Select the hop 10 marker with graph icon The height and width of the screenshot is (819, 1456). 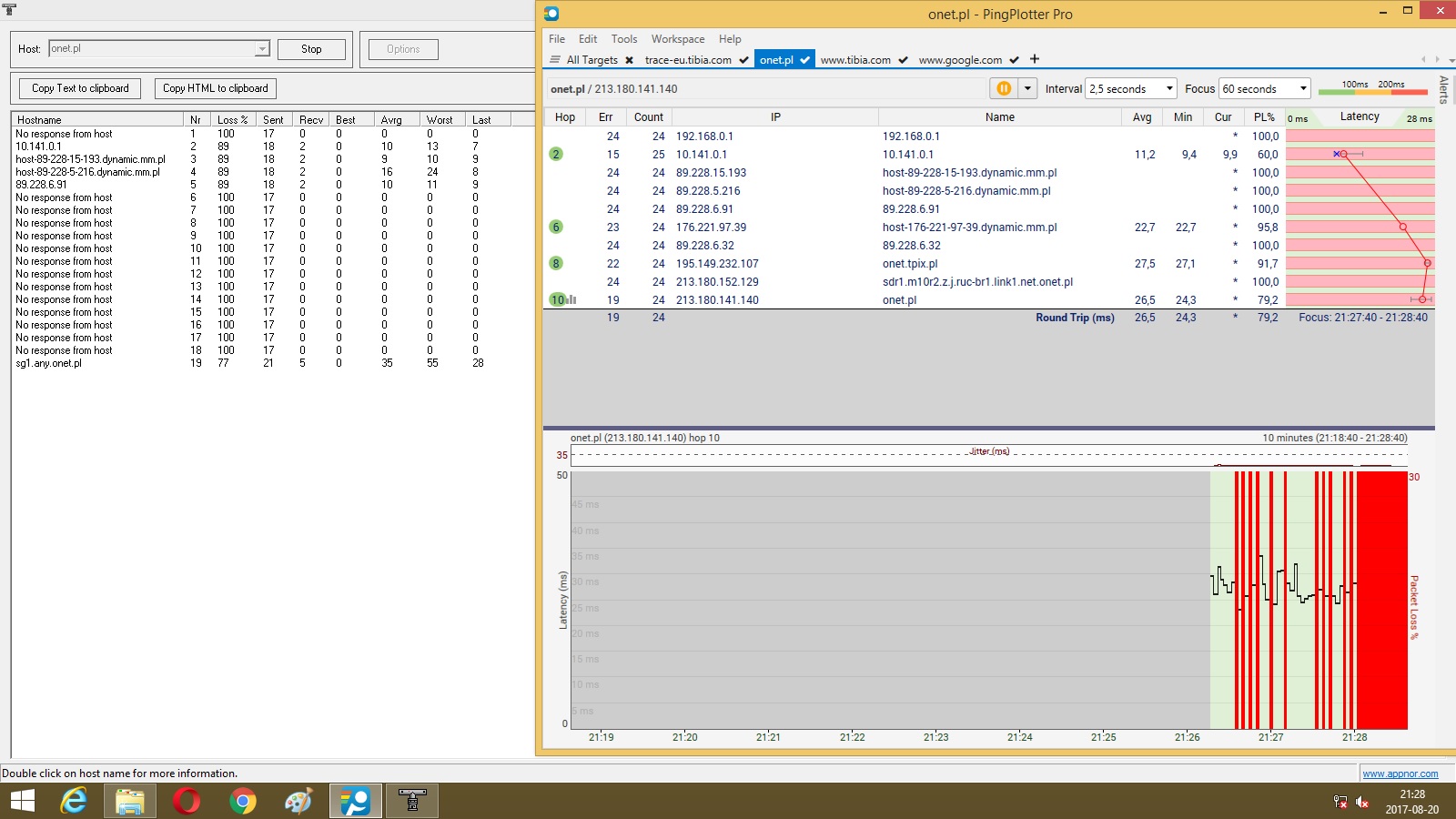(x=562, y=299)
